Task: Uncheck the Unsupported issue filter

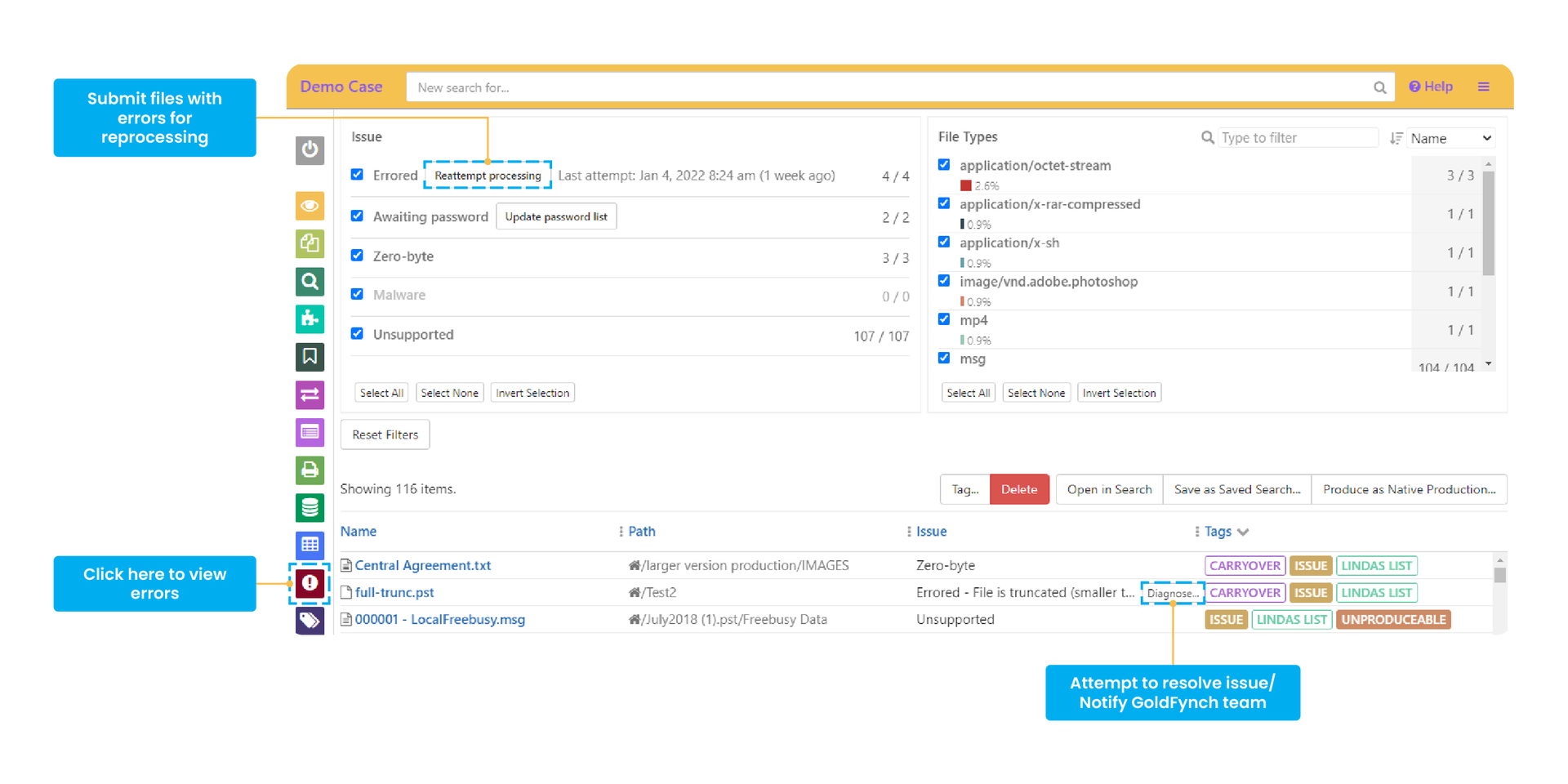Action: coord(357,333)
